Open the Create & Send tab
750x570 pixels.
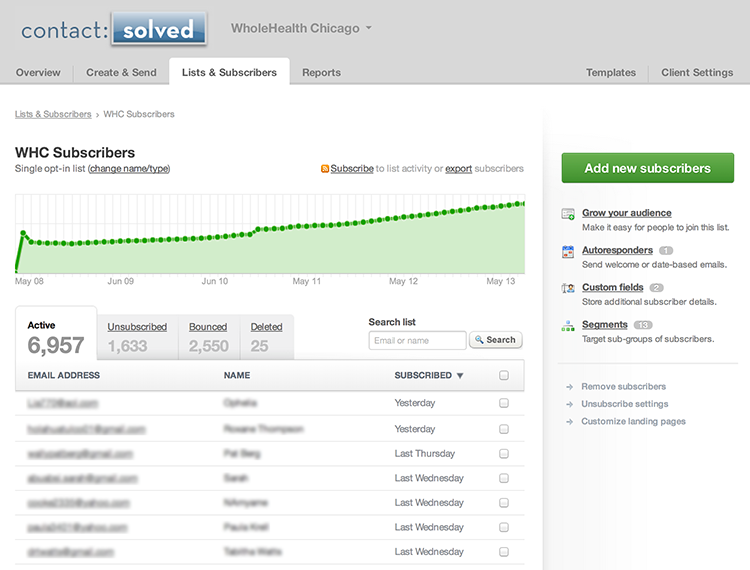point(121,72)
